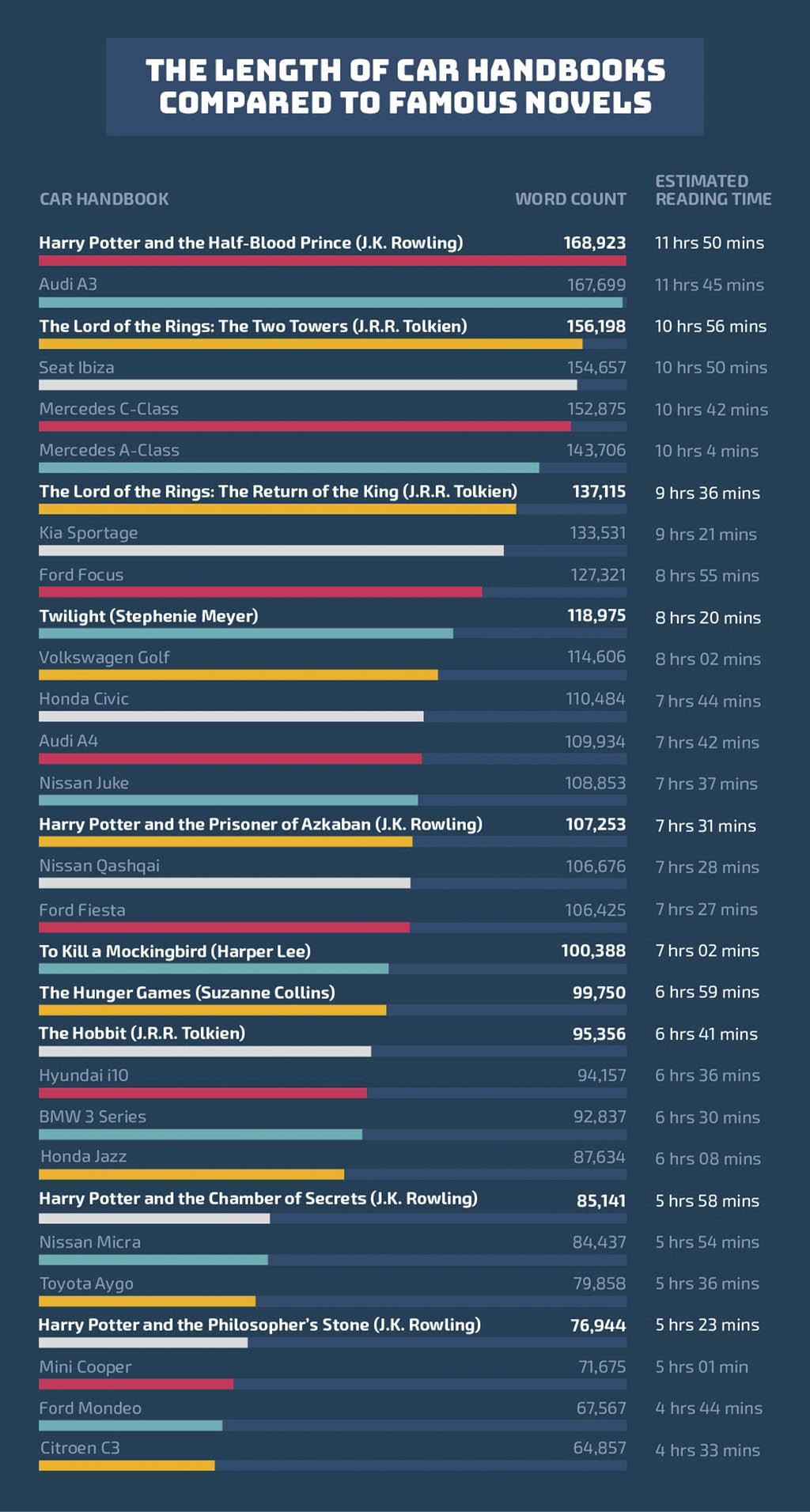Click the 'ESTIMATED READING TIME' column header

(713, 191)
